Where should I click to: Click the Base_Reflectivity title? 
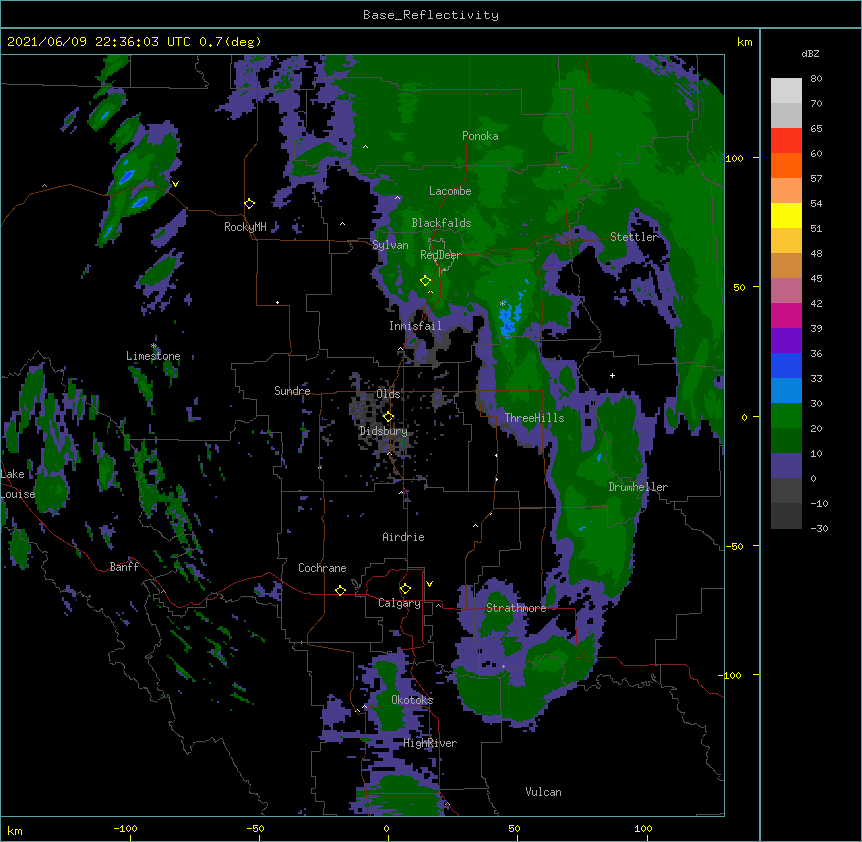click(431, 15)
